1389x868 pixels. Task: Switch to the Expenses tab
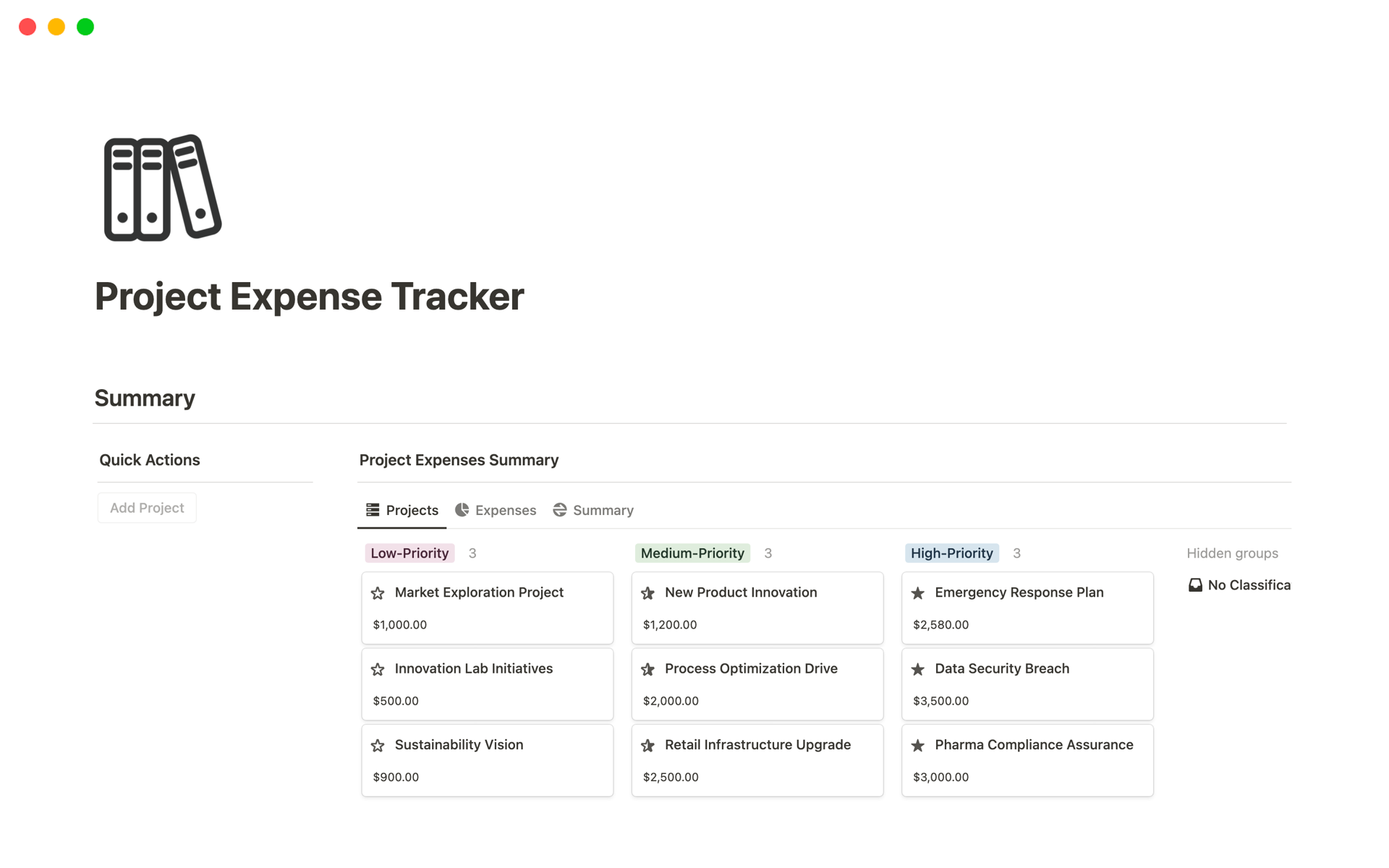[505, 509]
